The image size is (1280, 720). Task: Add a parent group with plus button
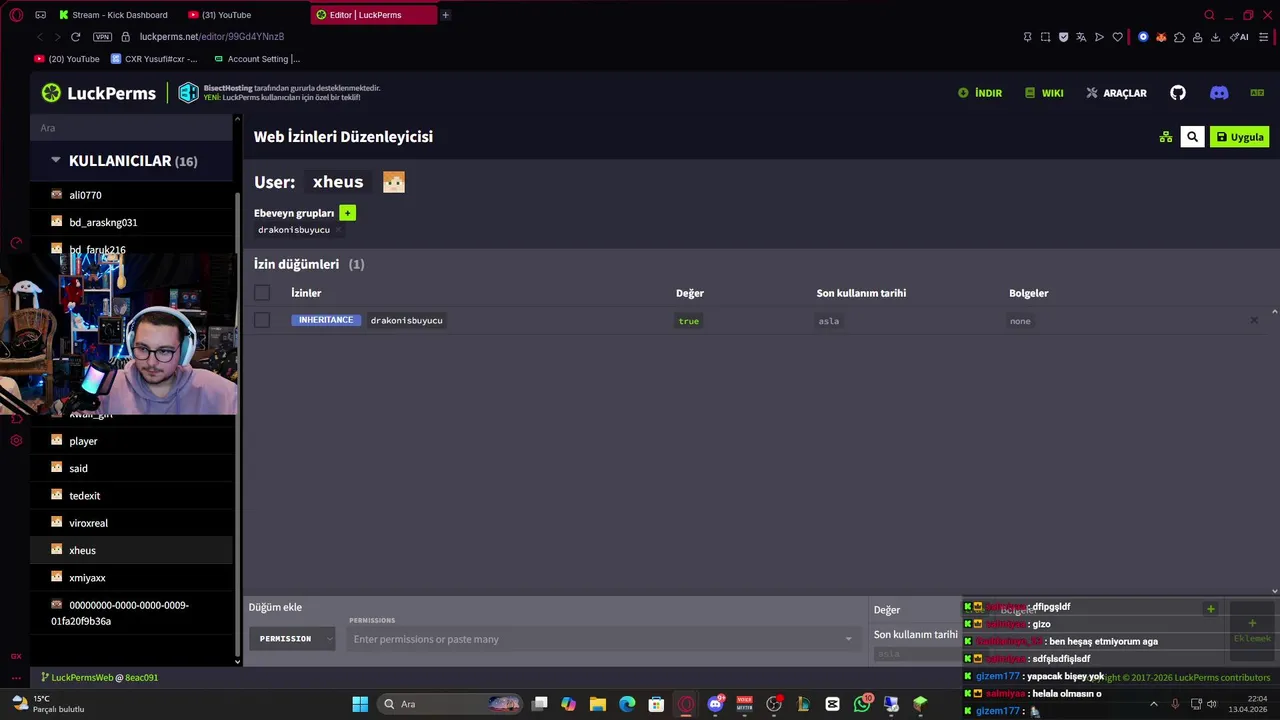[x=347, y=213]
